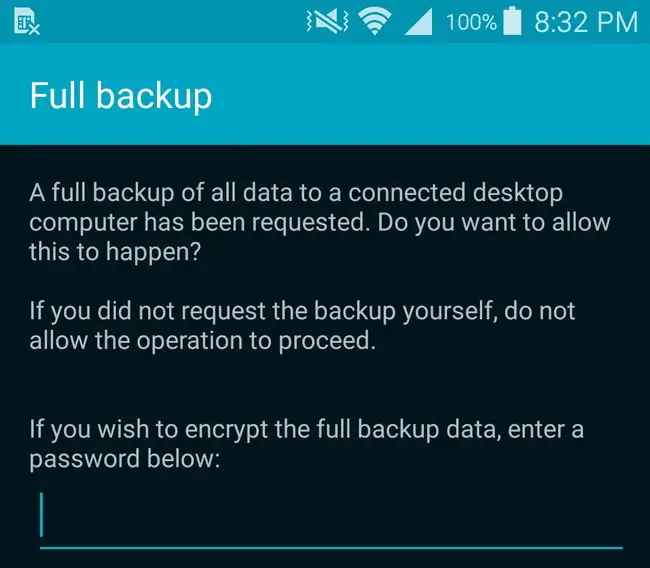The image size is (650, 568).
Task: Tap the Full backup title
Action: pyautogui.click(x=121, y=97)
